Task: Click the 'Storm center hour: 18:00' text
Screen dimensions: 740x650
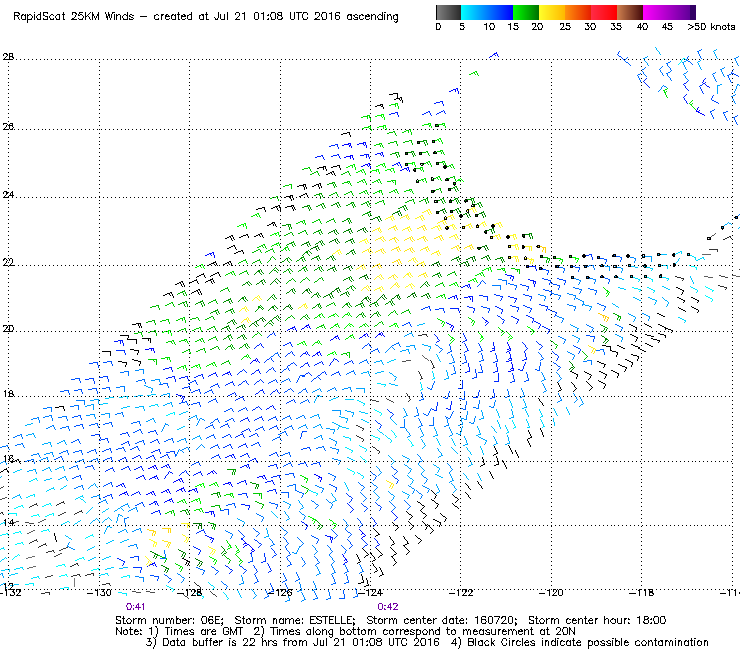Action: coord(597,620)
